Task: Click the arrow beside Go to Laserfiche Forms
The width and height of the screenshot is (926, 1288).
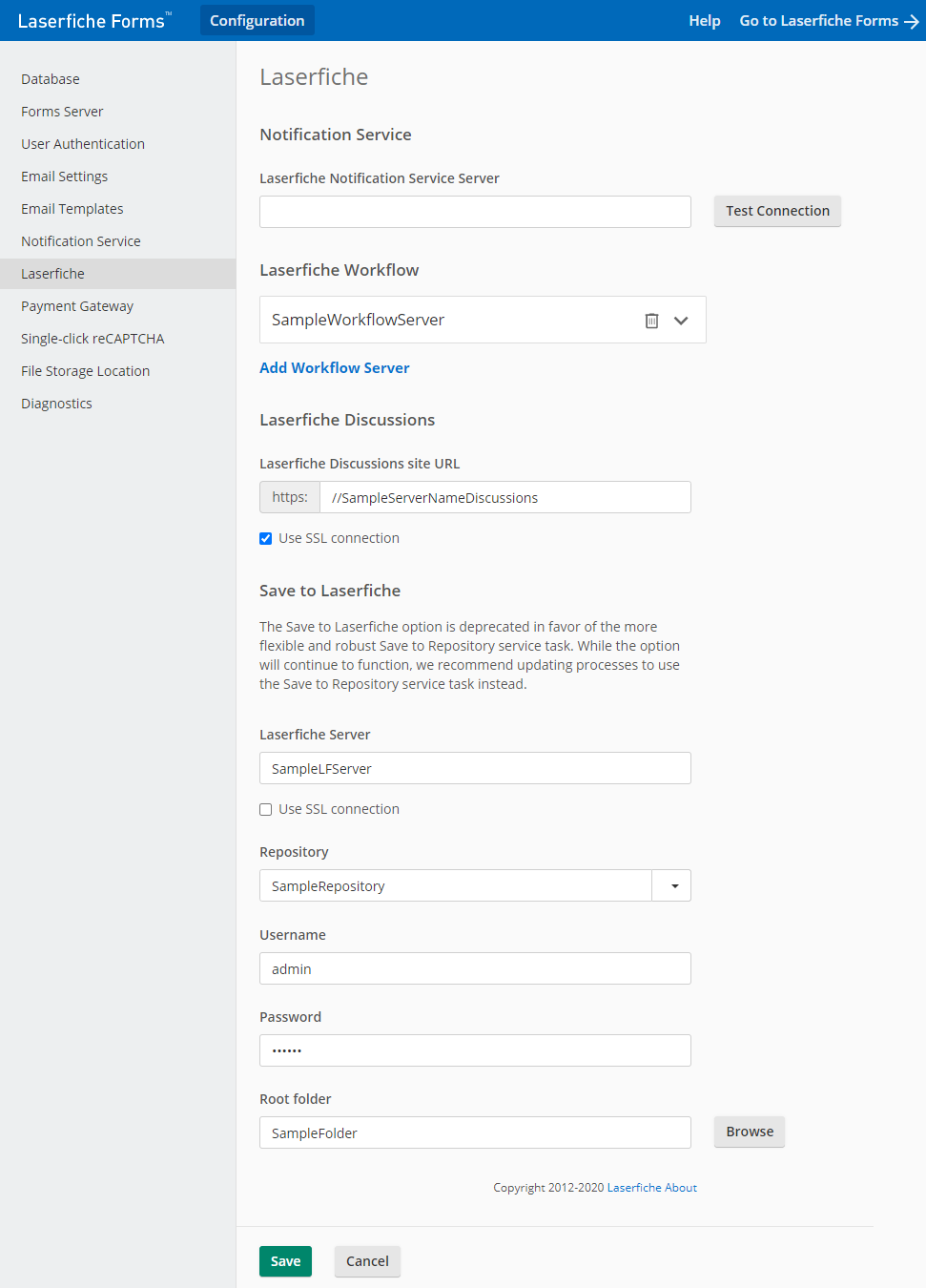Action: coord(912,21)
